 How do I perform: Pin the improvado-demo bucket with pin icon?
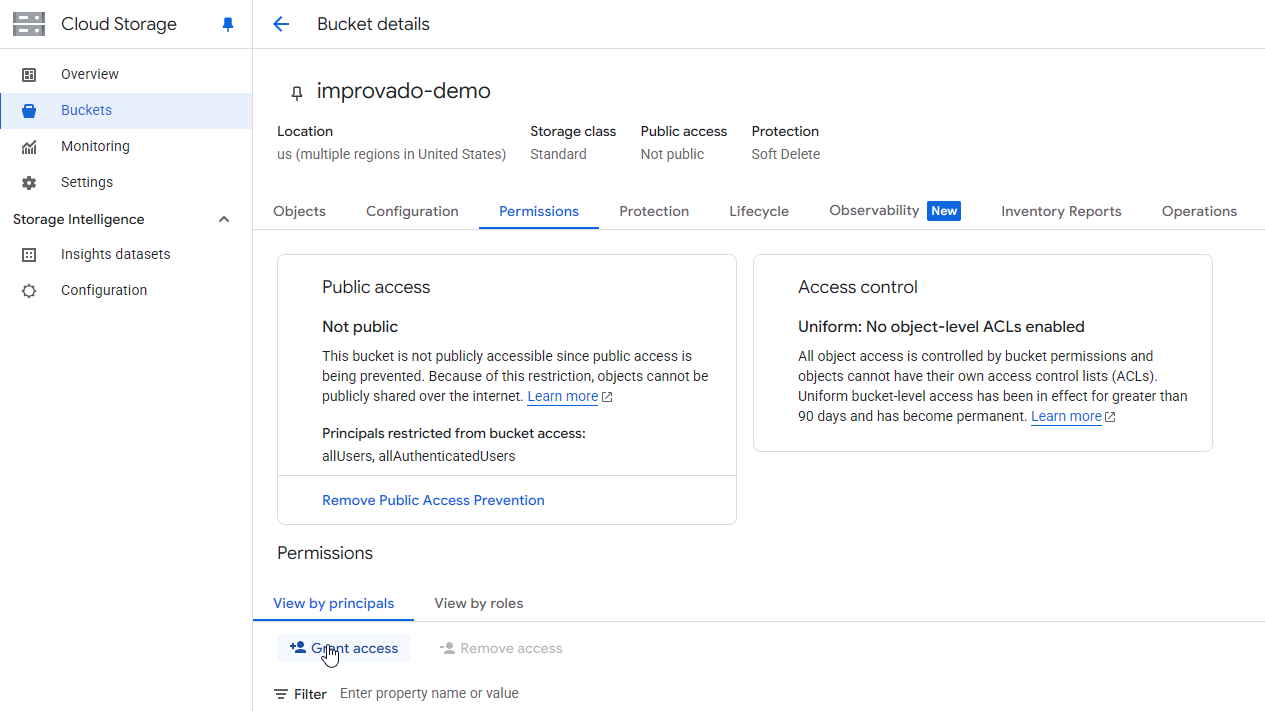296,93
